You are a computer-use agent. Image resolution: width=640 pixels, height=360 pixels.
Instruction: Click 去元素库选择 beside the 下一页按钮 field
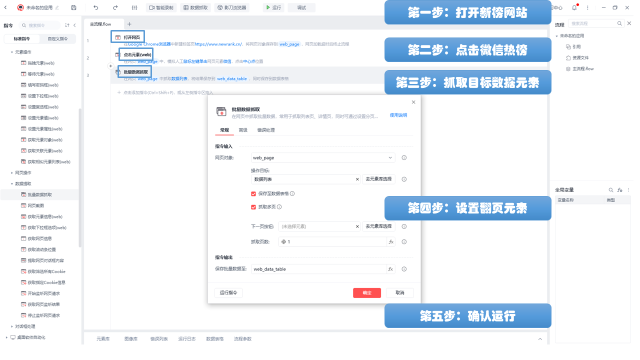tap(378, 226)
